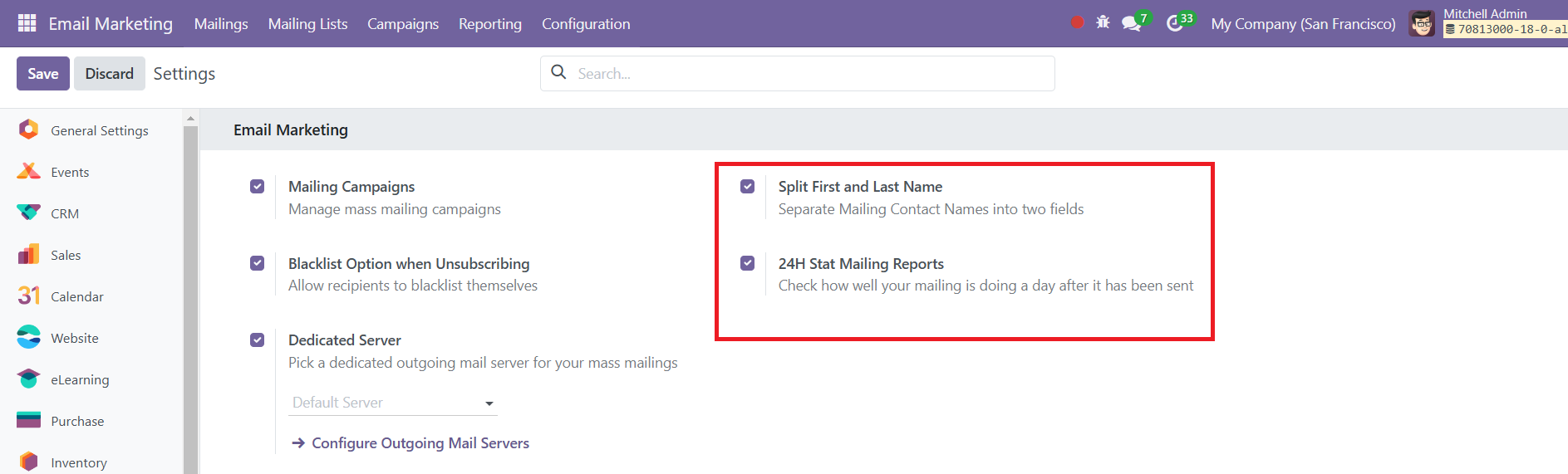
Task: Discard the settings changes
Action: pos(110,74)
